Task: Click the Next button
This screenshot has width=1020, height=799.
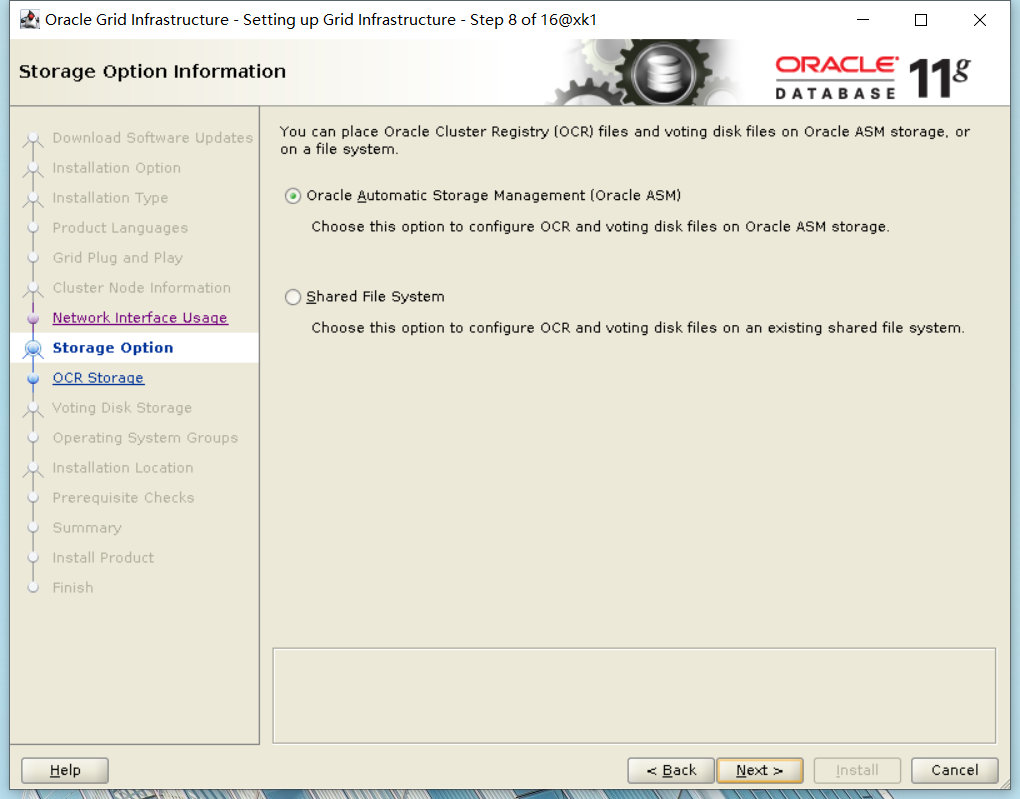Action: [x=759, y=770]
